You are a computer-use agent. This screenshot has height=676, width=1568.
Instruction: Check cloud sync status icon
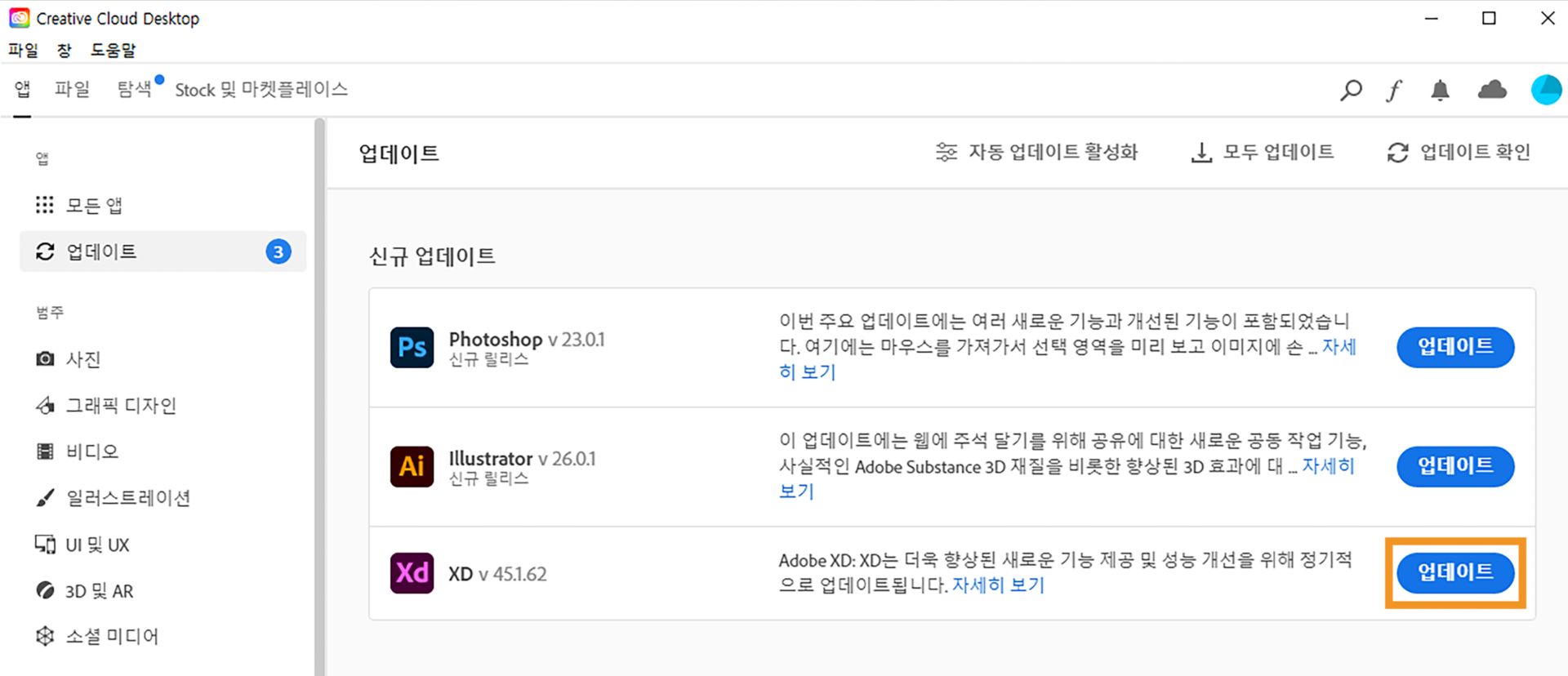(1492, 90)
